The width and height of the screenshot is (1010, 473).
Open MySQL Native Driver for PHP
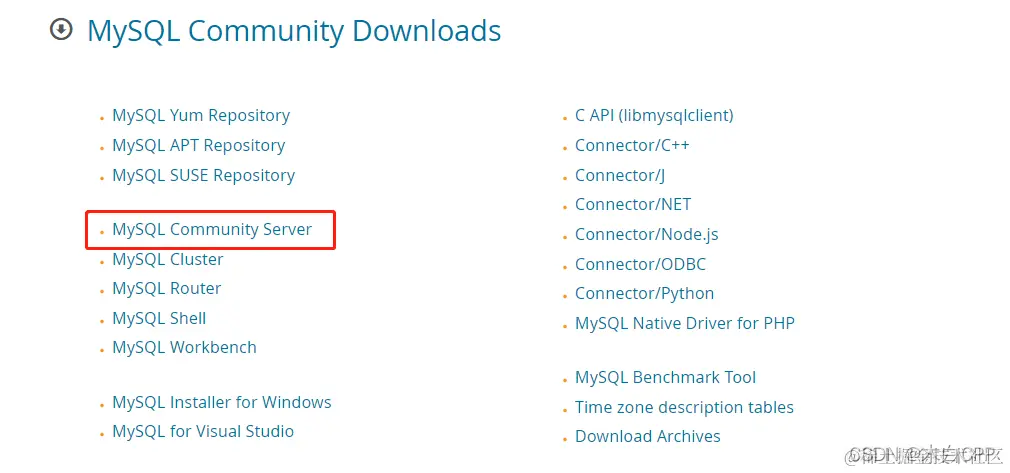pos(685,323)
